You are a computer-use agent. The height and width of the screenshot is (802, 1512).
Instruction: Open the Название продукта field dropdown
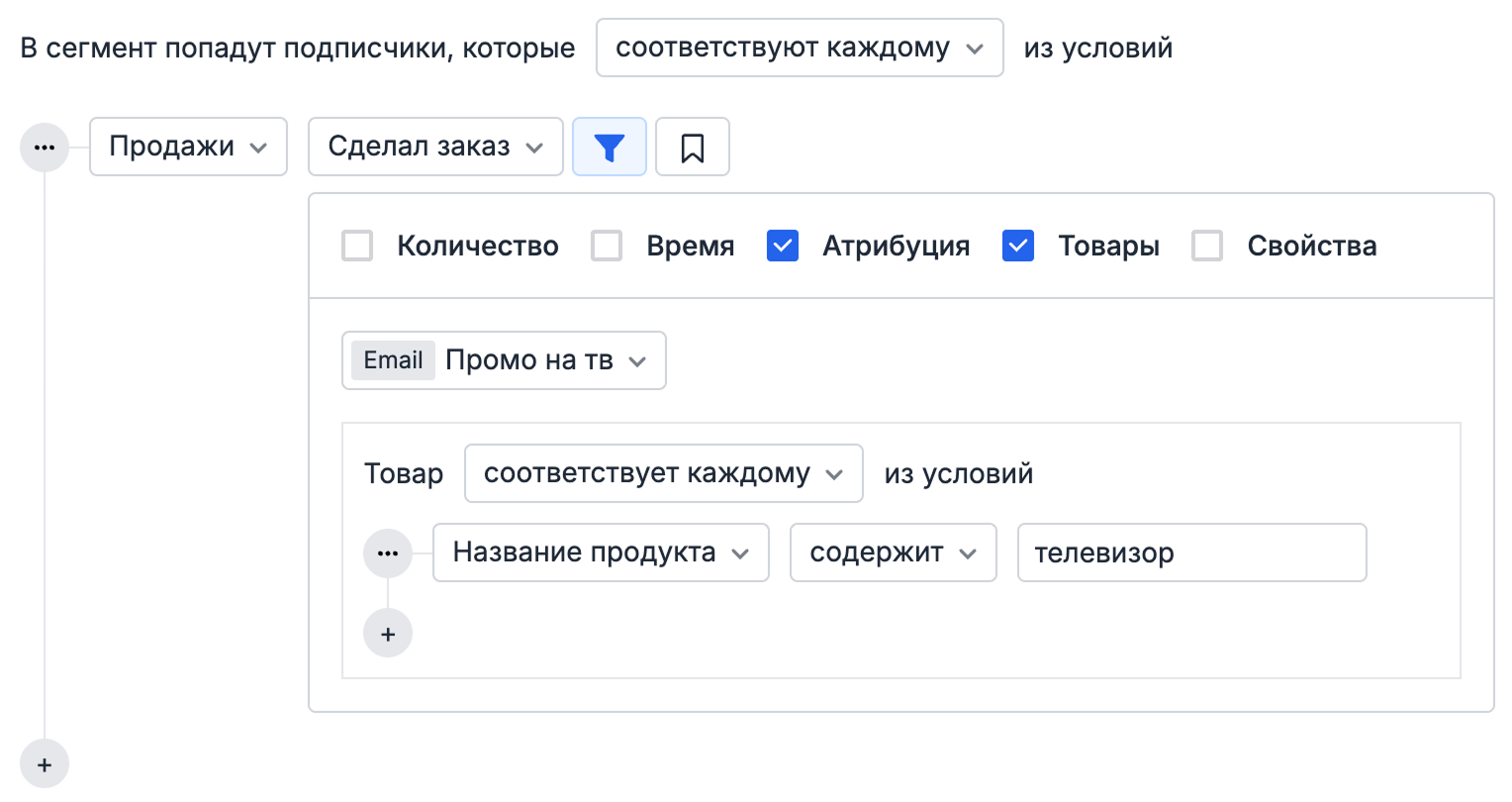(600, 552)
